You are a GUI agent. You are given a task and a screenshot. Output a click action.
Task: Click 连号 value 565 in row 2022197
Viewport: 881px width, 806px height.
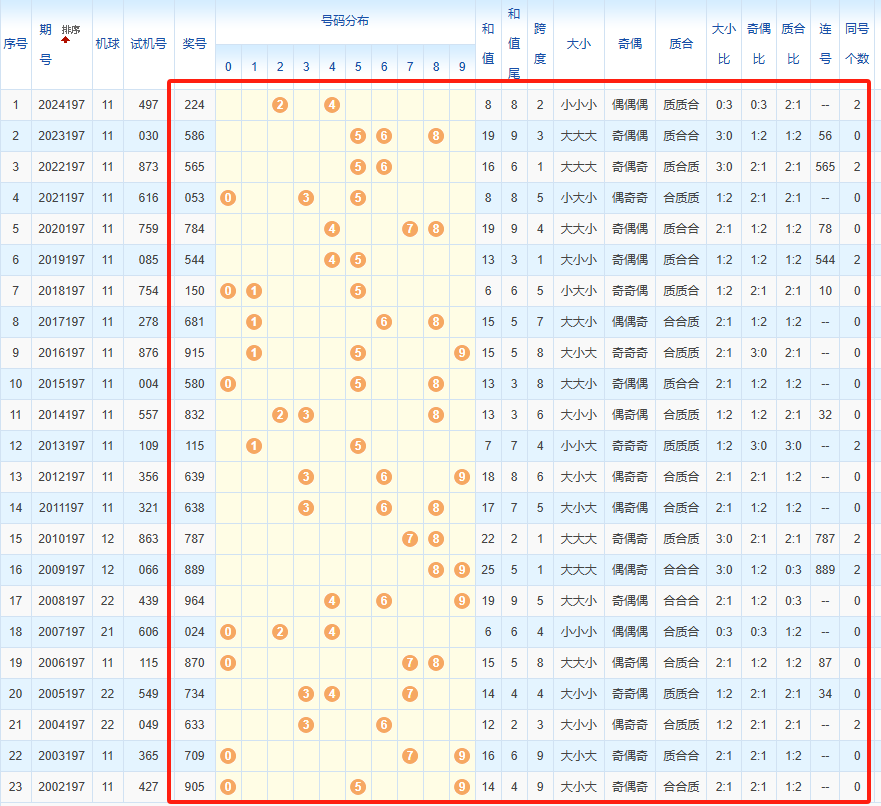point(825,167)
